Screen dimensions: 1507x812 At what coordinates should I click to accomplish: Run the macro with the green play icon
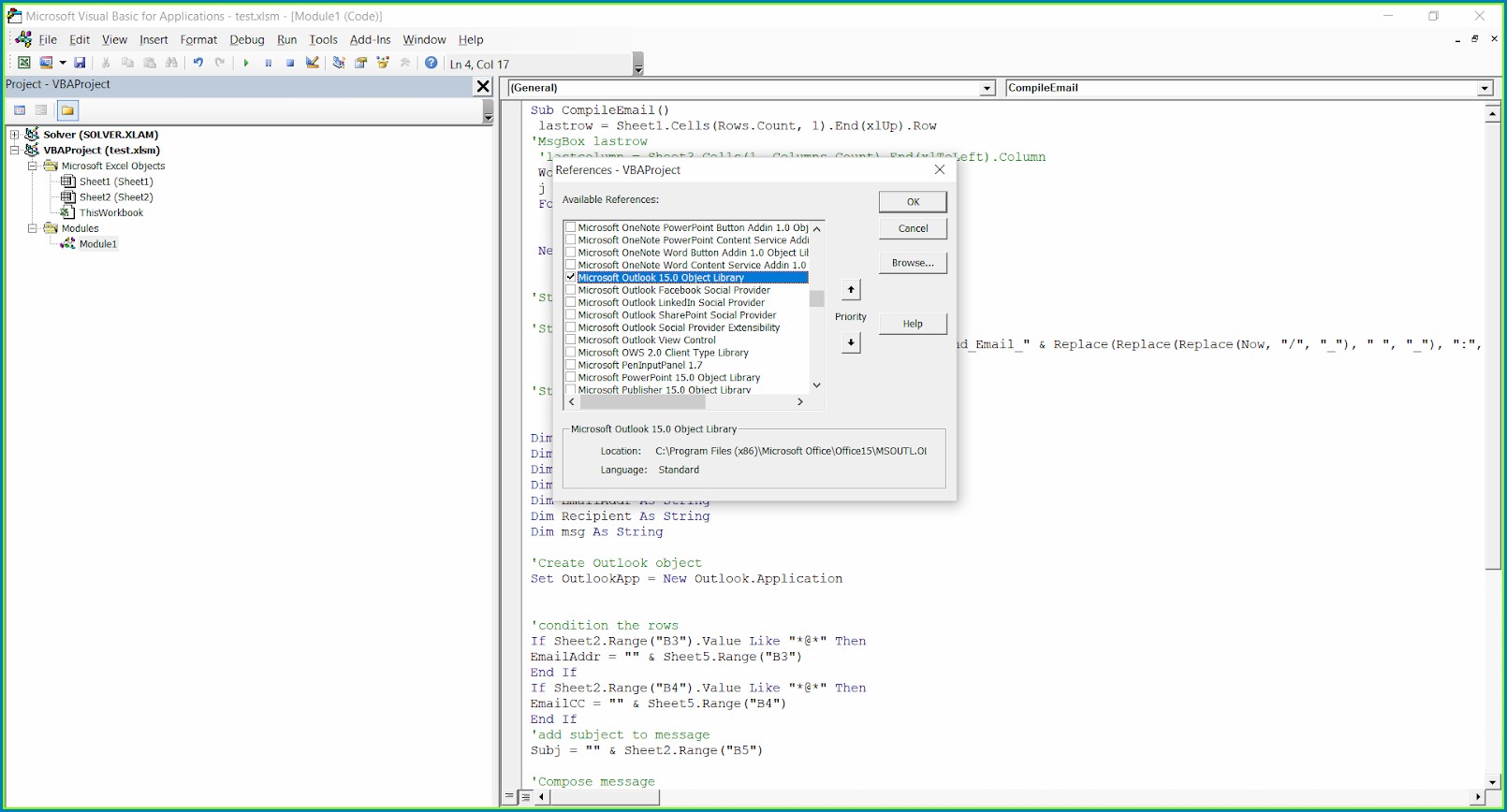[246, 63]
